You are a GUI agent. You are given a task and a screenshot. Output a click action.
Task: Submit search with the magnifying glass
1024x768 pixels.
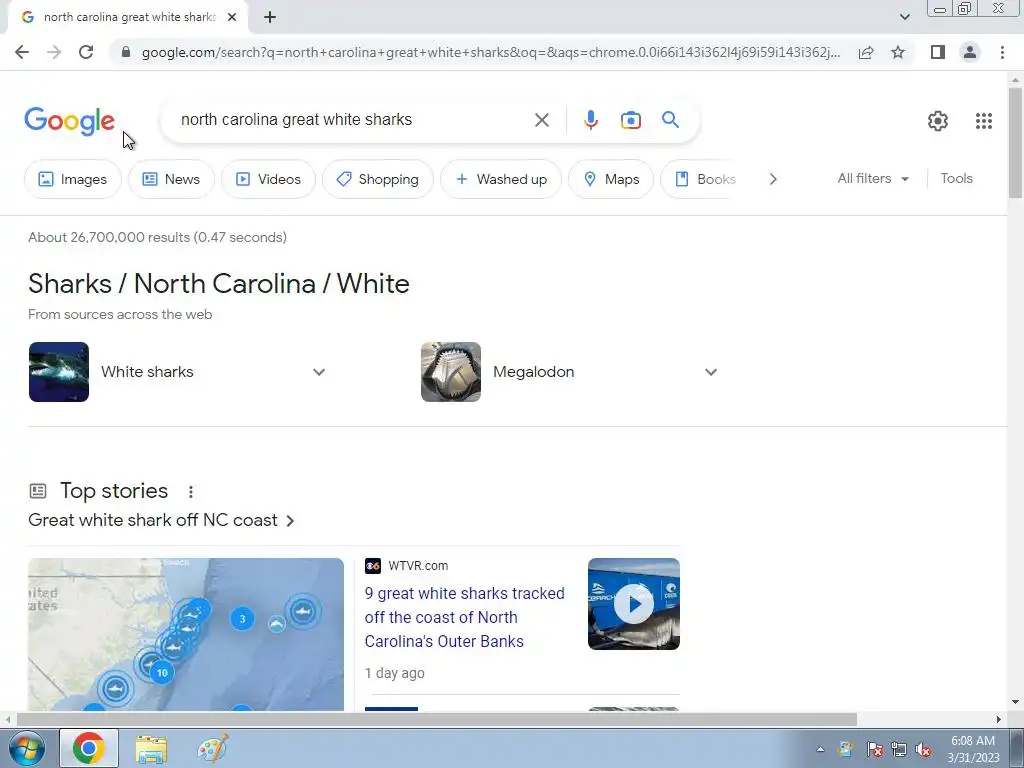(x=670, y=120)
